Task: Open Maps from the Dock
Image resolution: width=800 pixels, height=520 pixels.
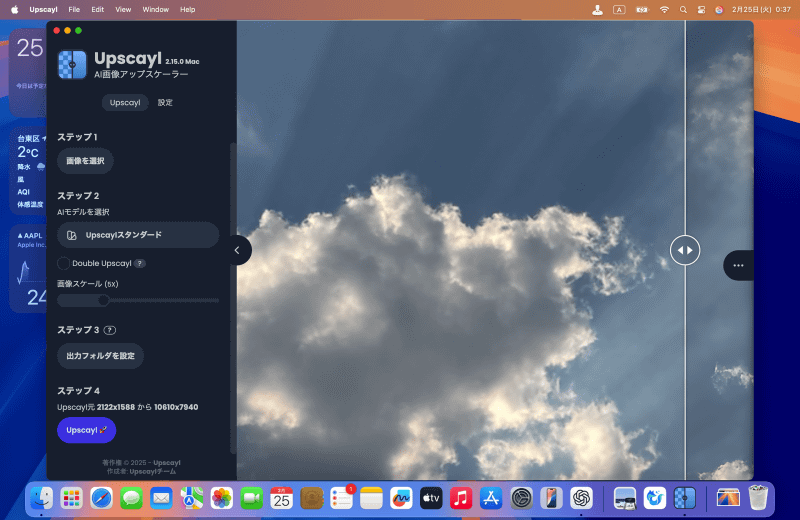Action: click(191, 498)
